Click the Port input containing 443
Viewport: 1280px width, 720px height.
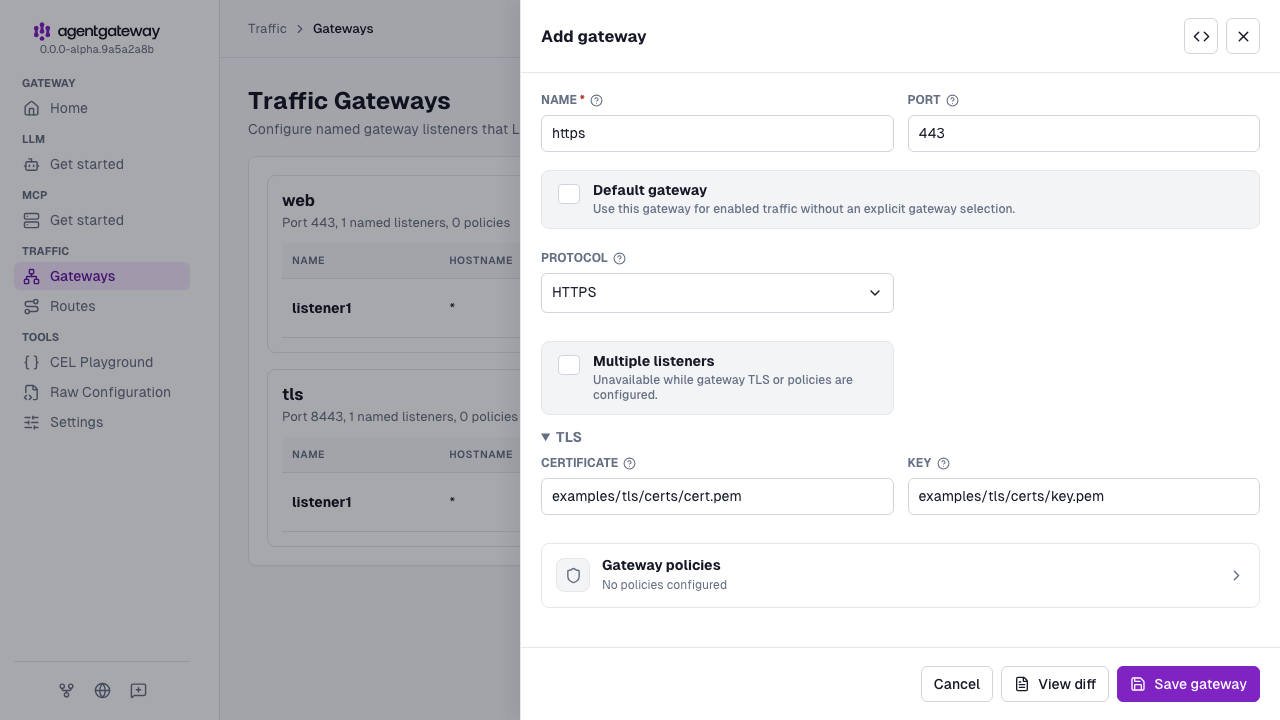coord(1084,133)
